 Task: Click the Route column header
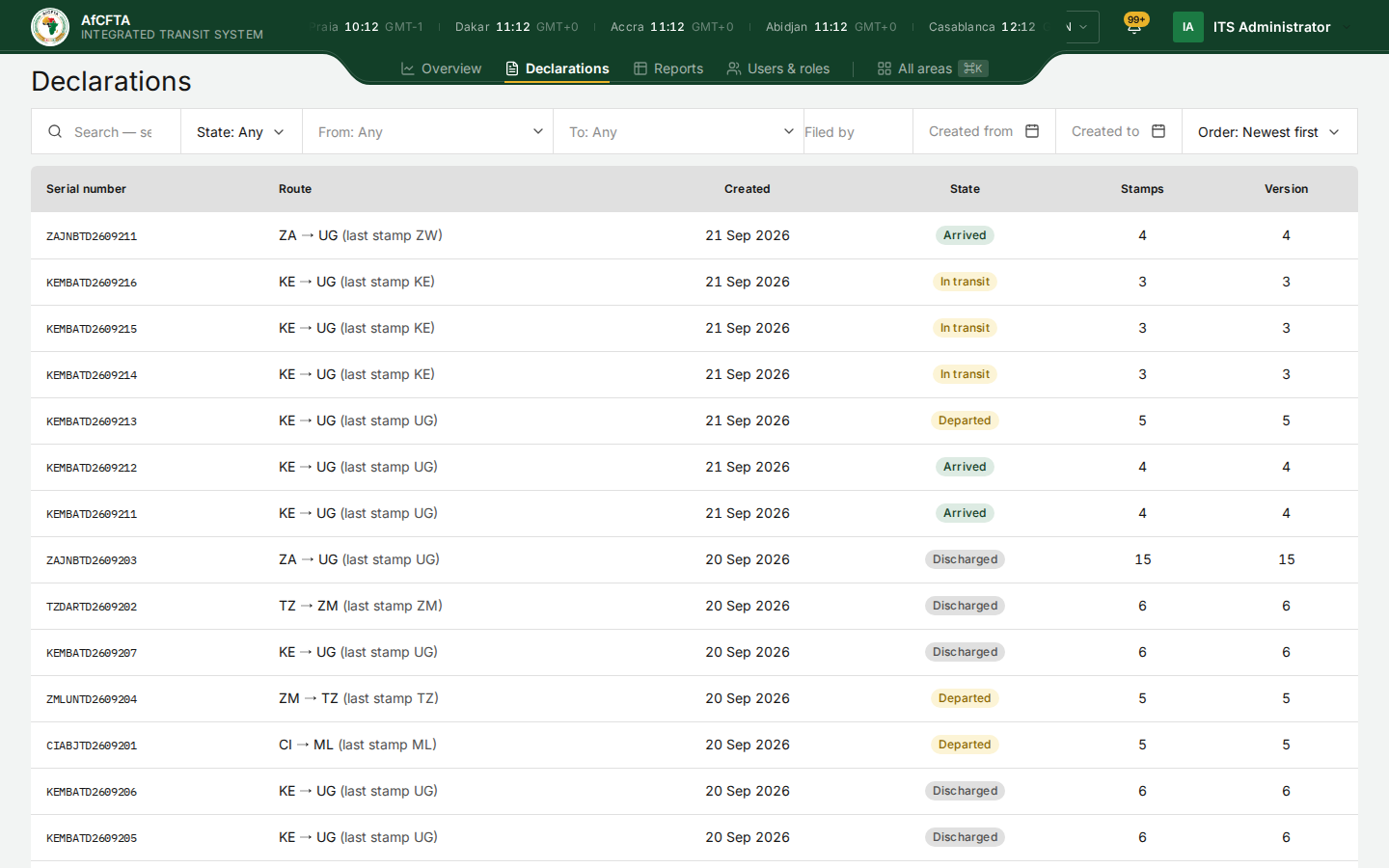[295, 189]
